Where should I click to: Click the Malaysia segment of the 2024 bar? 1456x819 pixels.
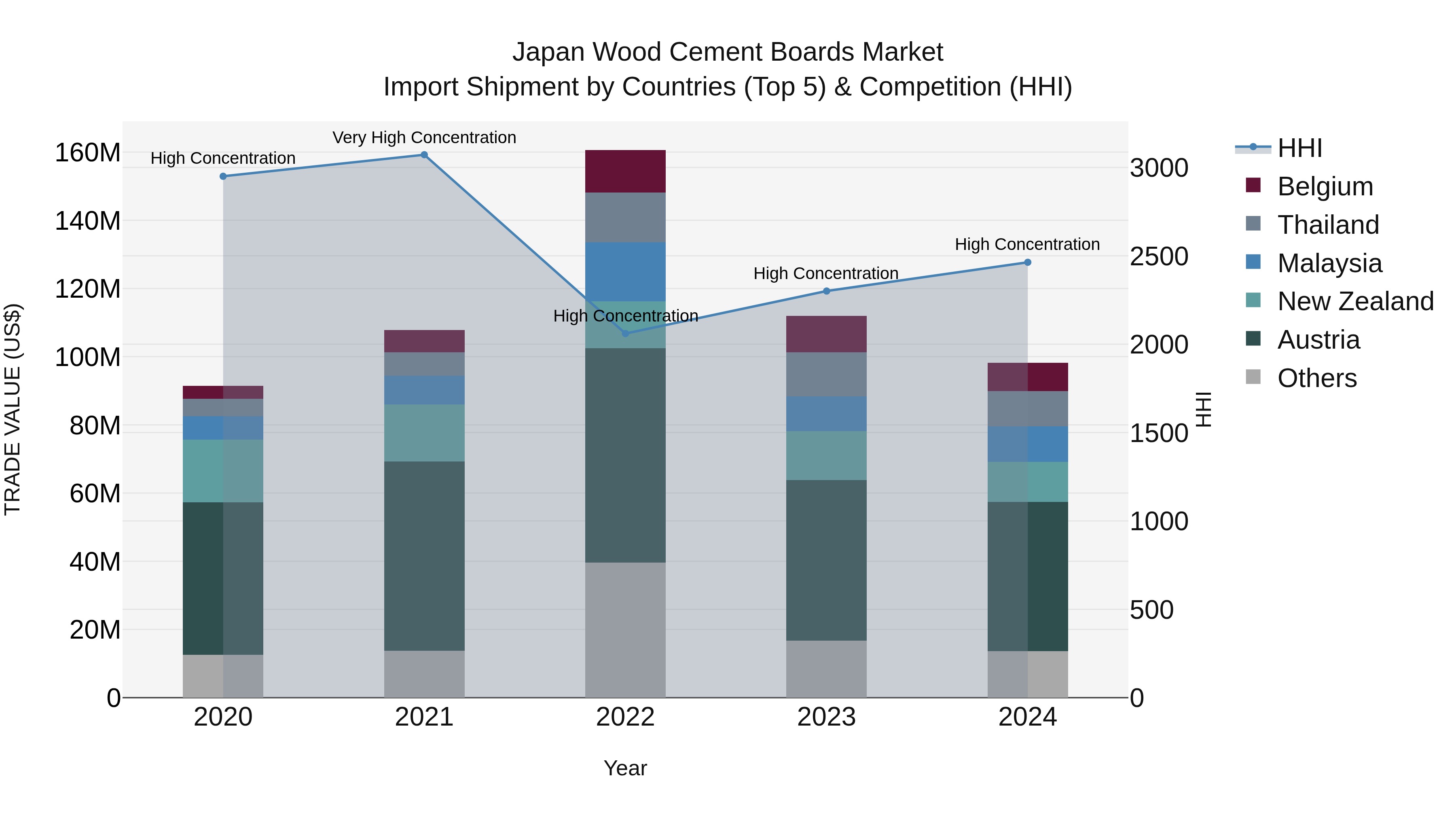point(1028,444)
